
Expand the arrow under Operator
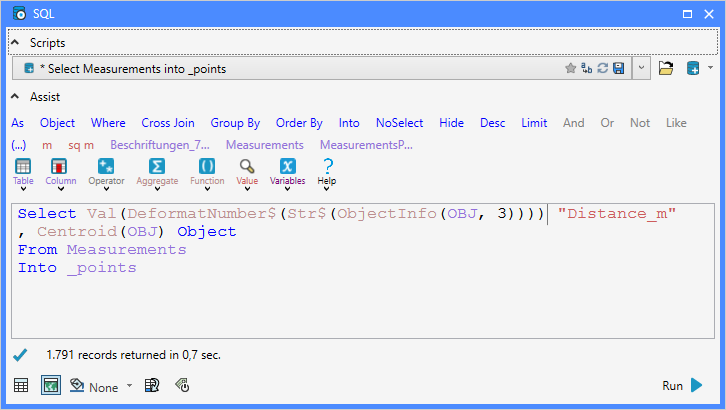pos(106,189)
